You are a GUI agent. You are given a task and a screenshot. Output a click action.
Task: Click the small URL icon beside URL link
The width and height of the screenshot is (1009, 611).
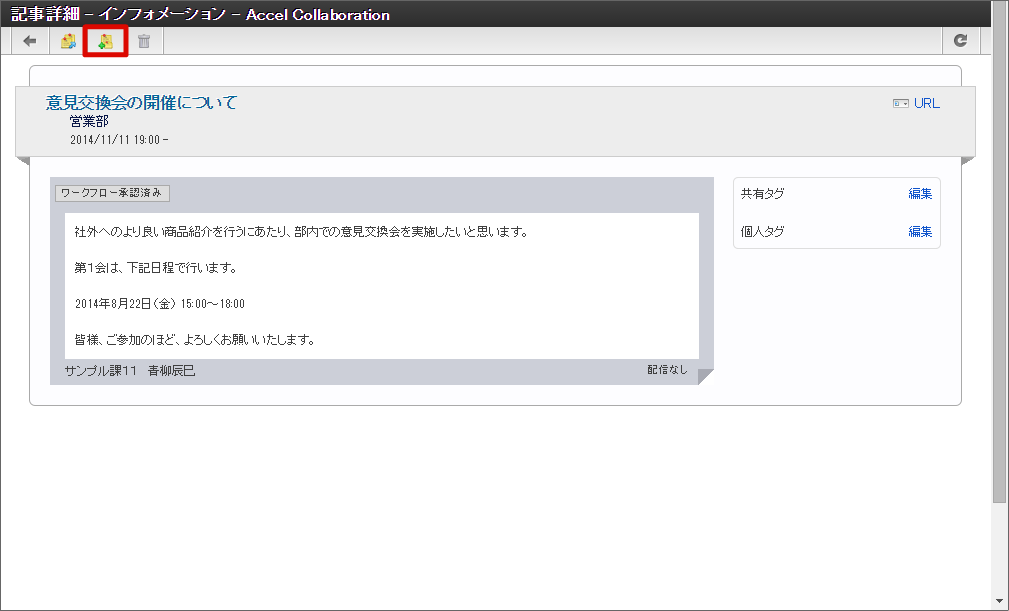[896, 102]
